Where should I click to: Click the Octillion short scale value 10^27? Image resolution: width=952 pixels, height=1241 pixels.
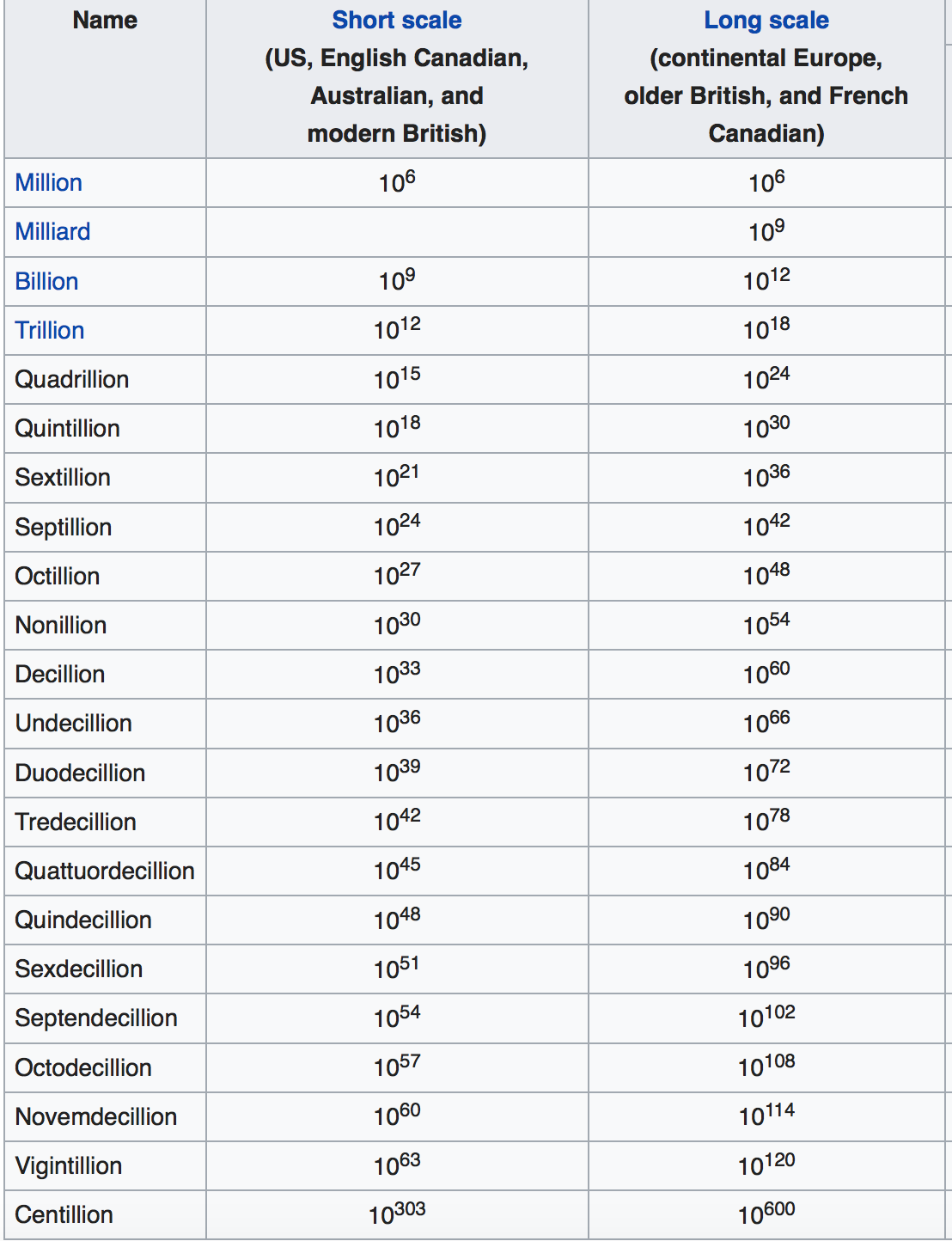[x=396, y=574]
